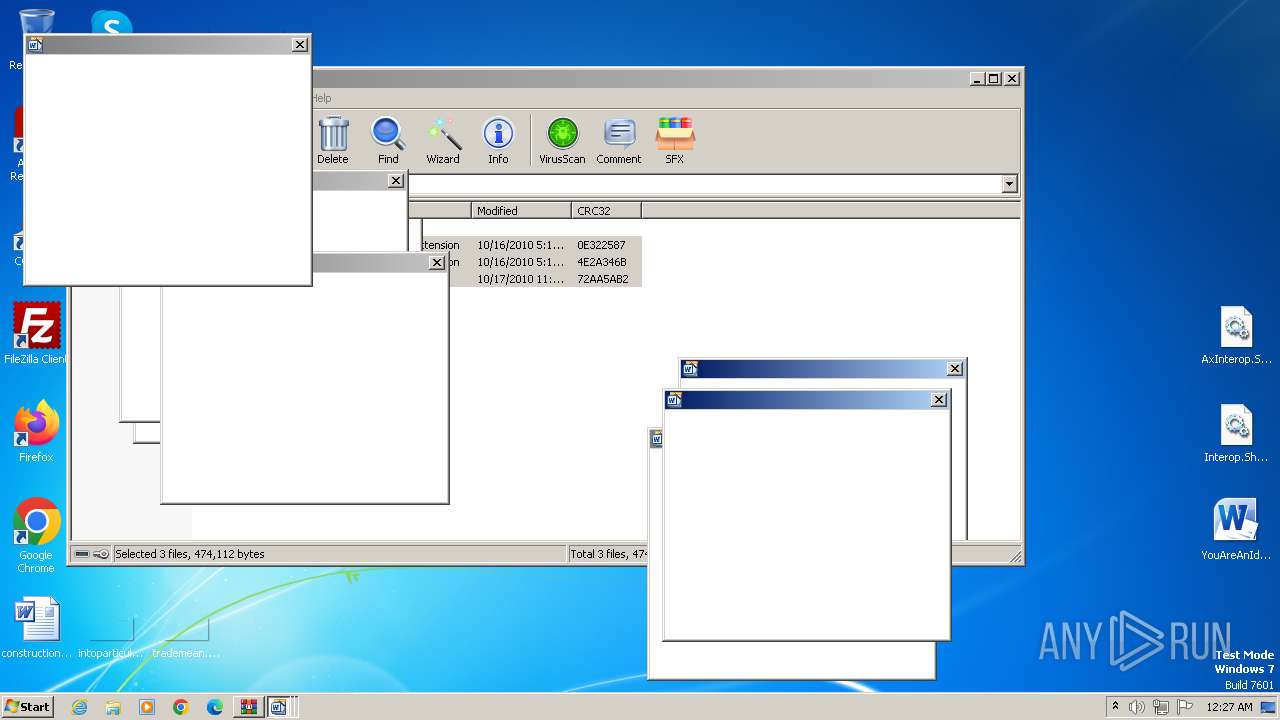Open Windows Explorer from the taskbar
Image resolution: width=1280 pixels, height=720 pixels.
click(113, 707)
